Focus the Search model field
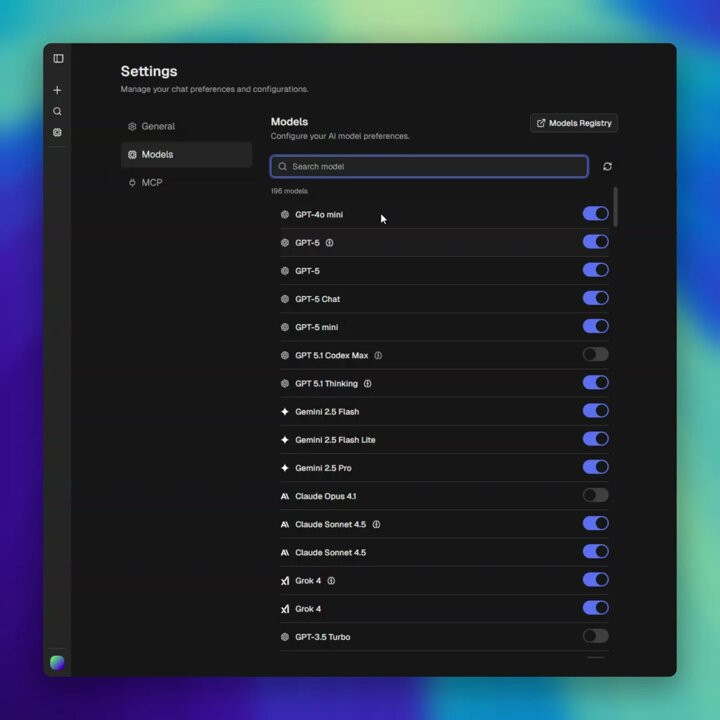Screen dimensions: 720x720 click(429, 166)
